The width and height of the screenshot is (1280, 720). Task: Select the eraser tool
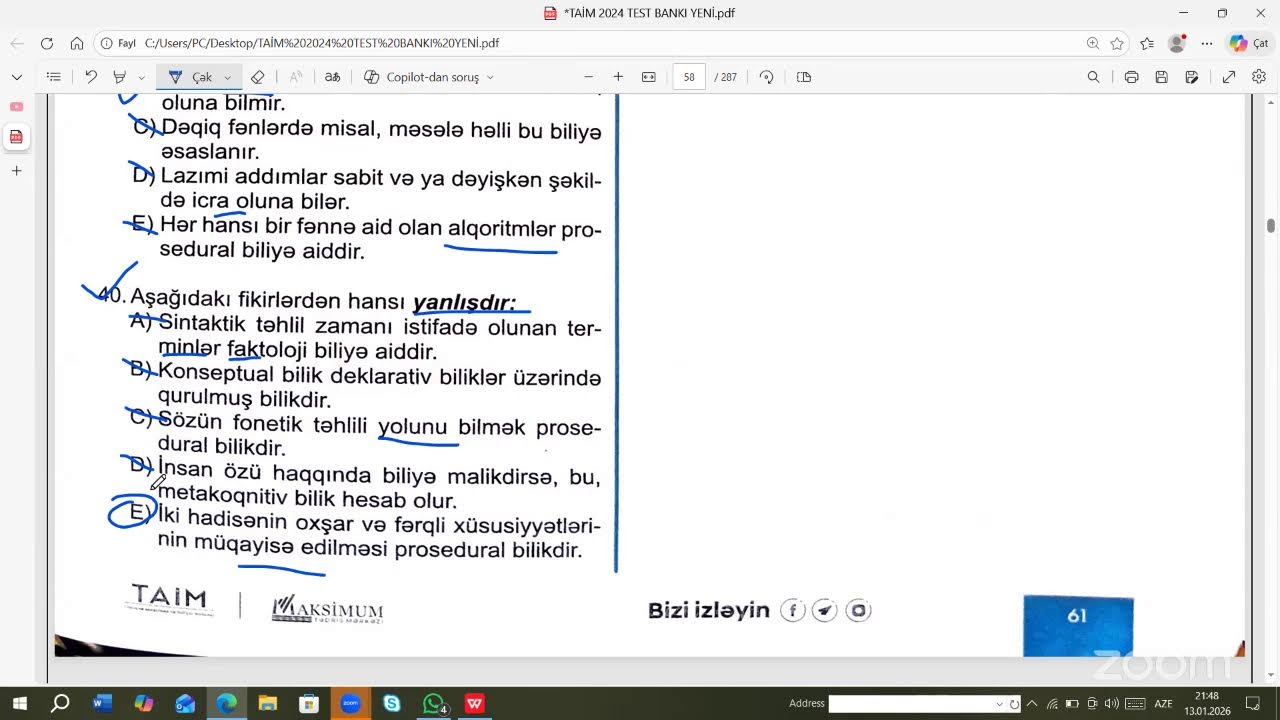257,77
